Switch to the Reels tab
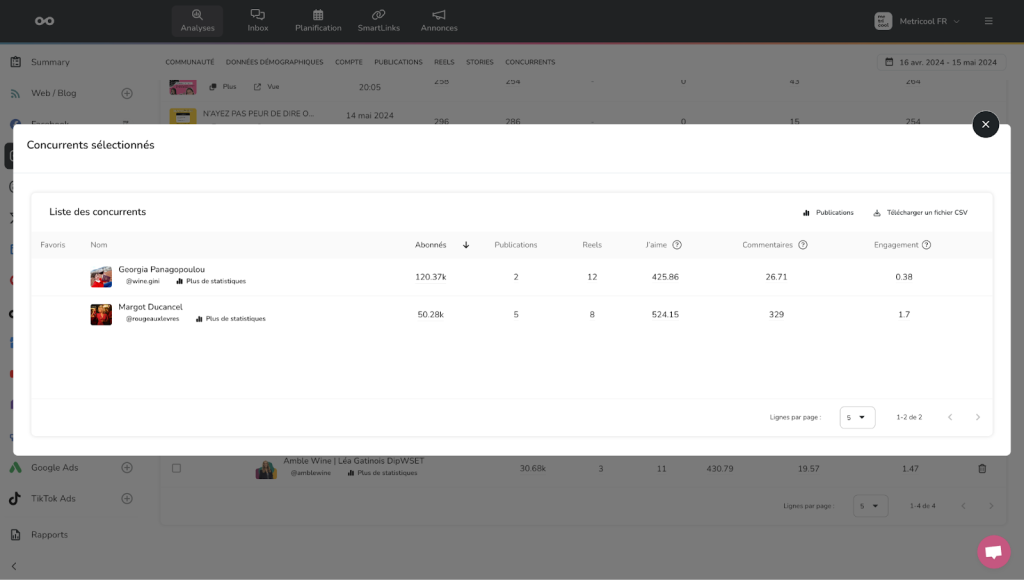Viewport: 1024px width, 580px height. tap(444, 62)
